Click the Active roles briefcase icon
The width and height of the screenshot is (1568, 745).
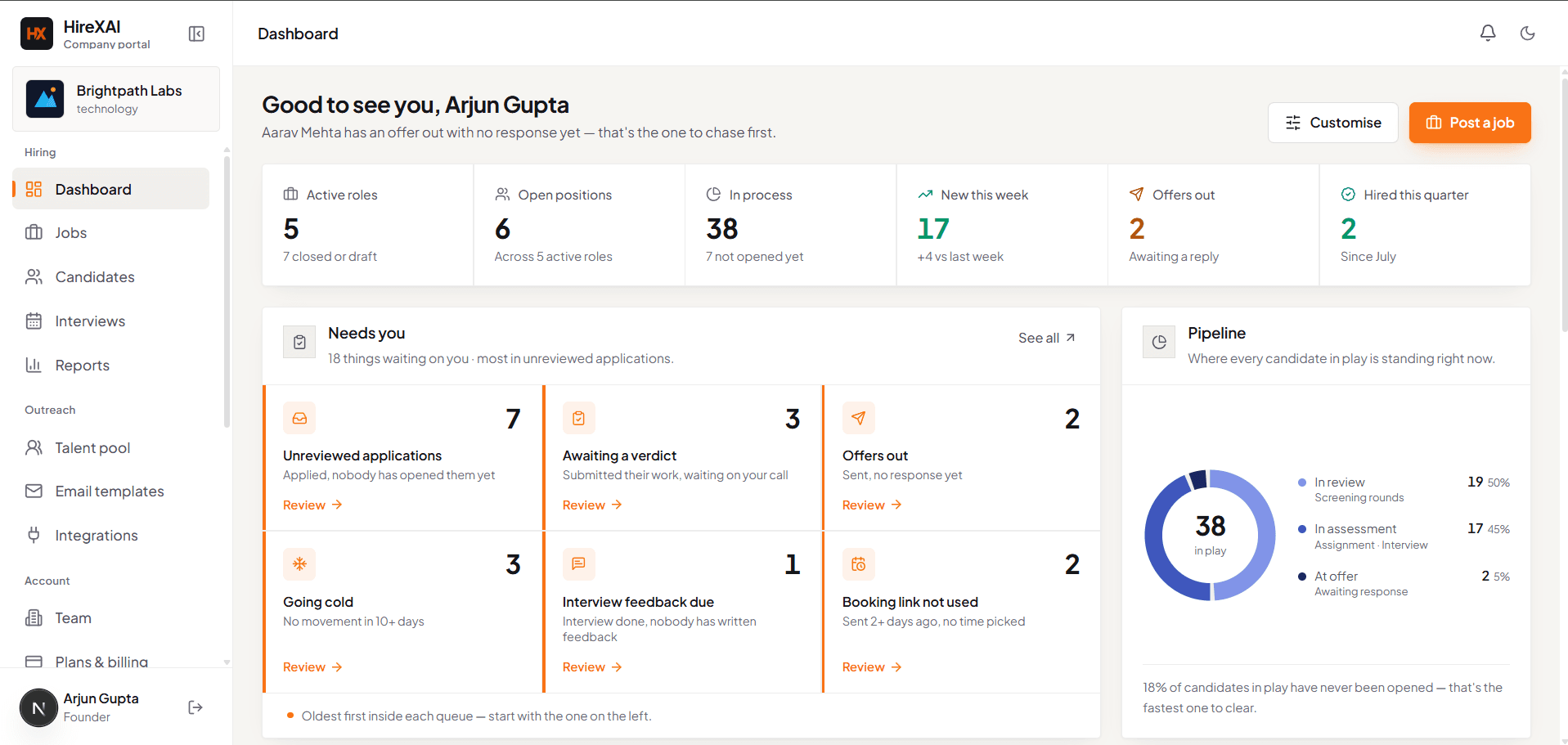click(290, 195)
